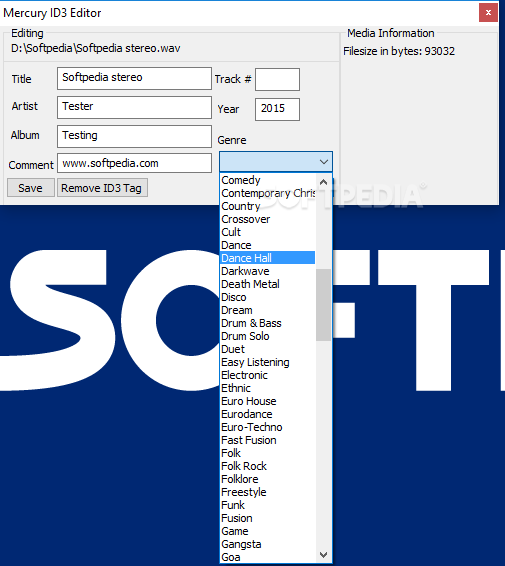Select the Cult genre entry
This screenshot has width=505, height=566.
[x=268, y=232]
